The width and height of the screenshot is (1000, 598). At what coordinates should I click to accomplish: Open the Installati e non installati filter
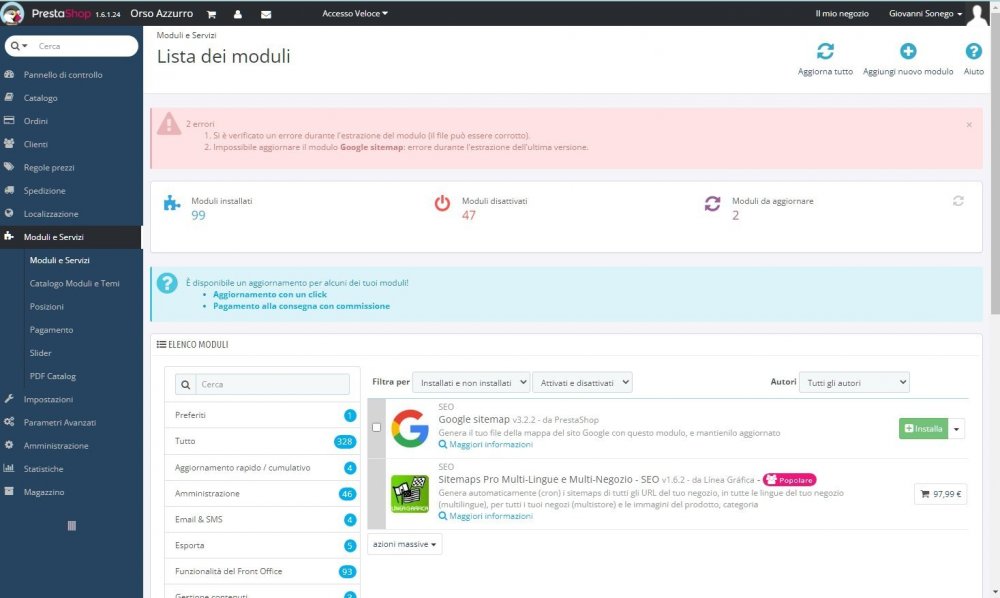pos(471,383)
